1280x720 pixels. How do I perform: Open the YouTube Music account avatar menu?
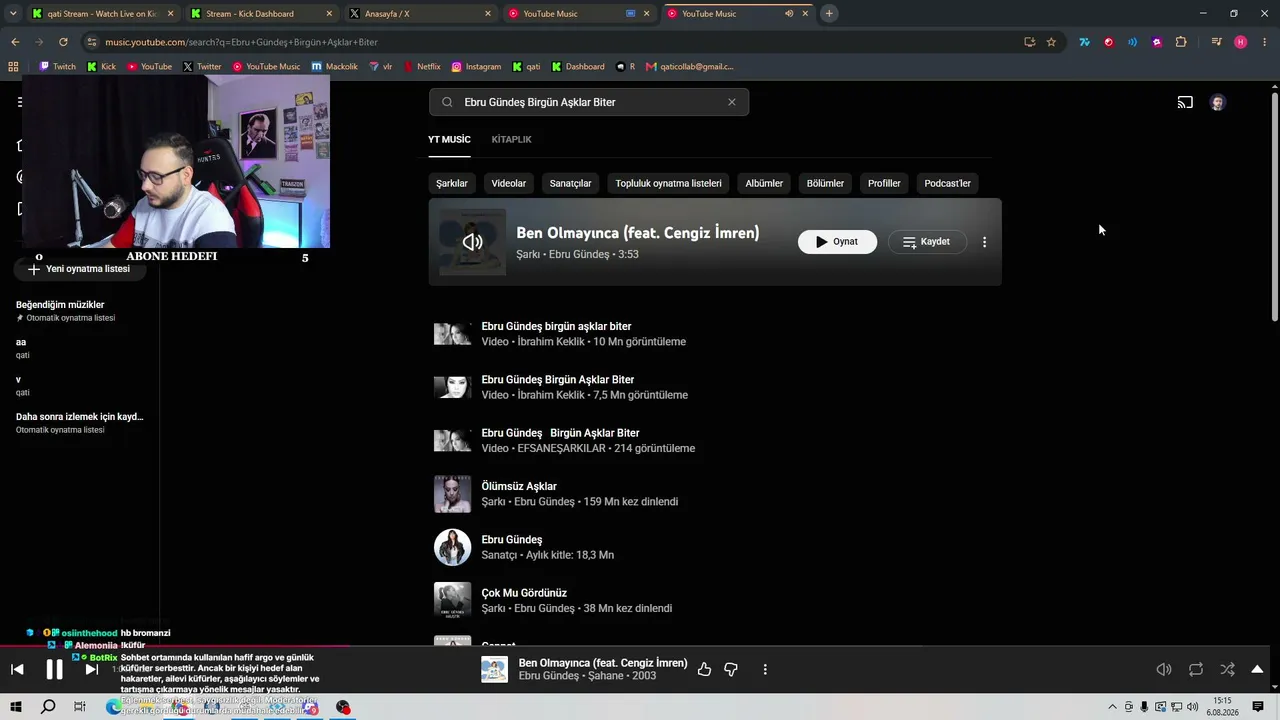tap(1217, 102)
